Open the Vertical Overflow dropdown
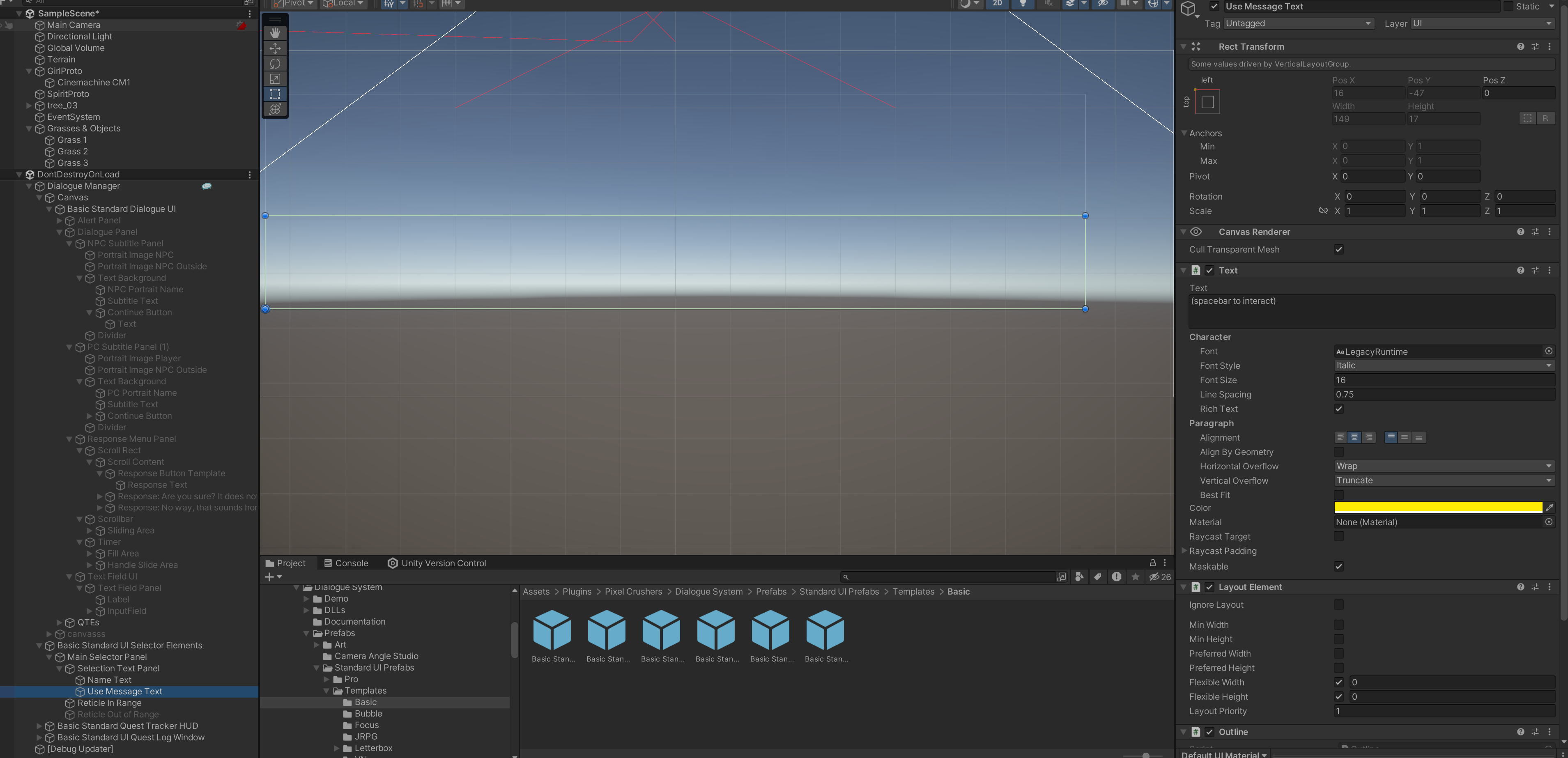The height and width of the screenshot is (758, 1568). coord(1444,480)
